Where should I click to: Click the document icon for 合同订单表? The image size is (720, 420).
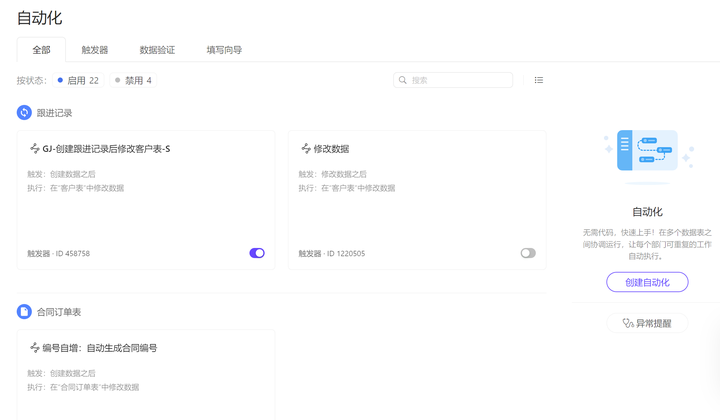[24, 312]
